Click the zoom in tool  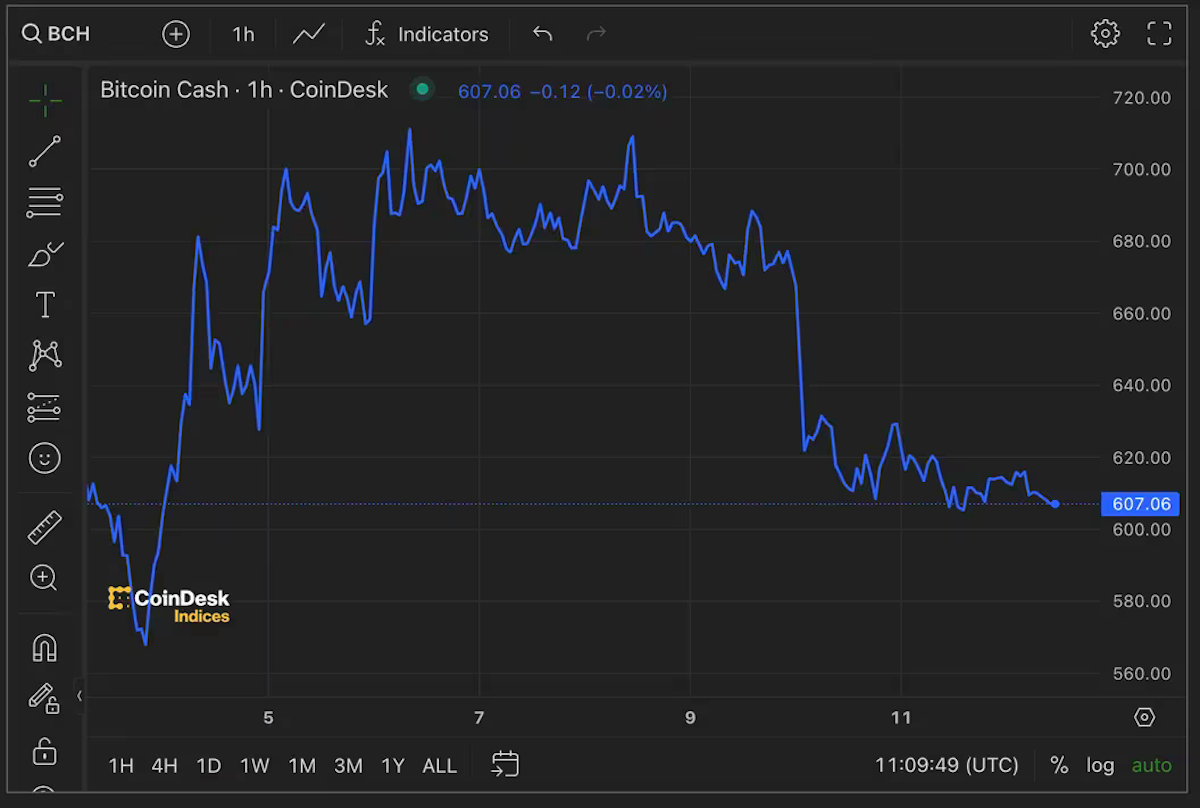pyautogui.click(x=44, y=577)
